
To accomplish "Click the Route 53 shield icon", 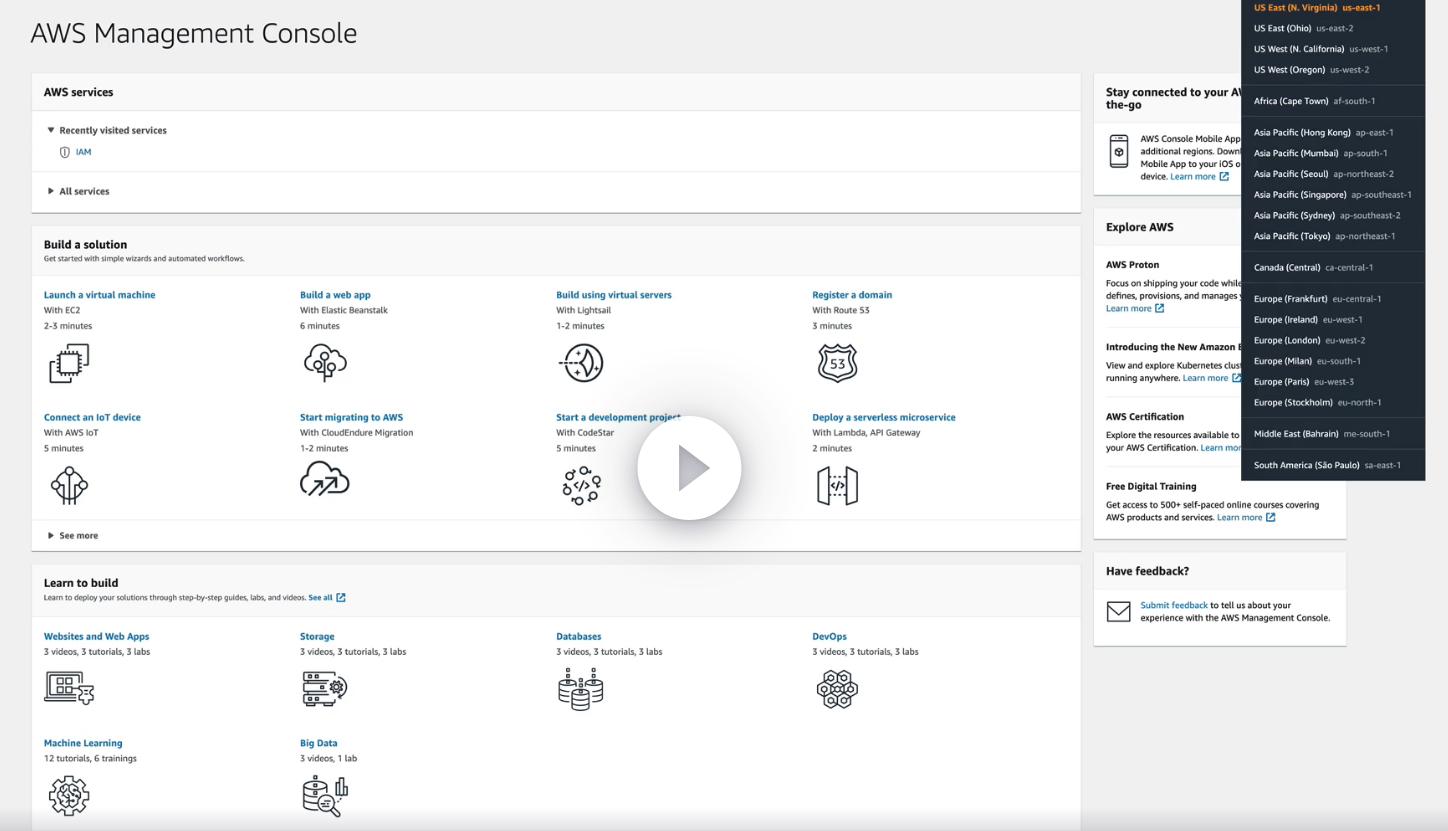I will pyautogui.click(x=837, y=363).
